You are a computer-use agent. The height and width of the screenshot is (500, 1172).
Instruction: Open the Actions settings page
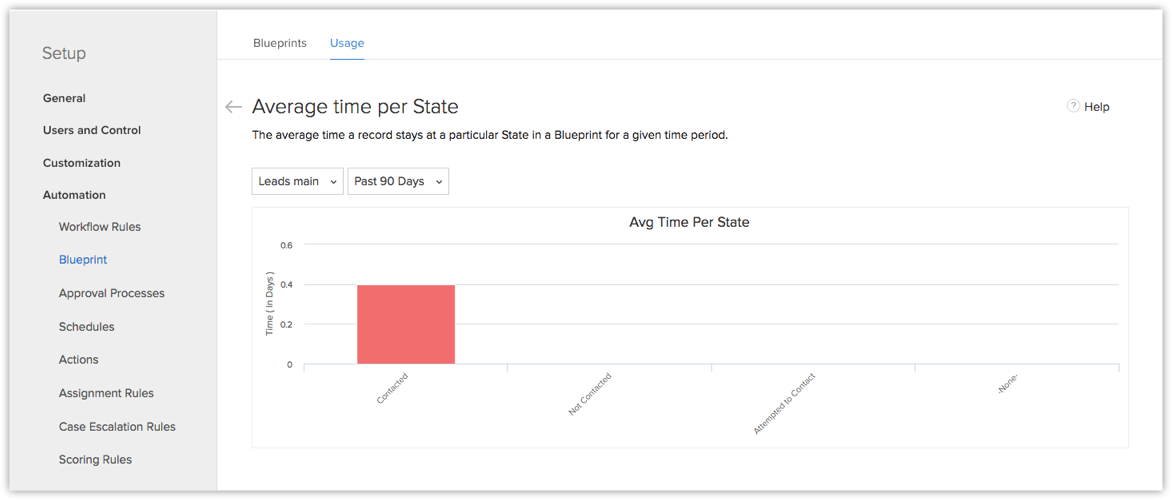pos(79,360)
